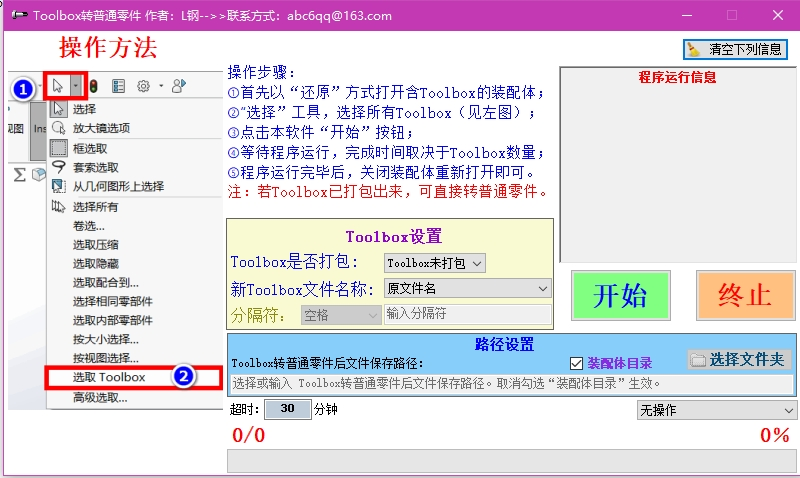Choose 按视图选择... in the selection menu
The image size is (800, 478).
tap(105, 358)
